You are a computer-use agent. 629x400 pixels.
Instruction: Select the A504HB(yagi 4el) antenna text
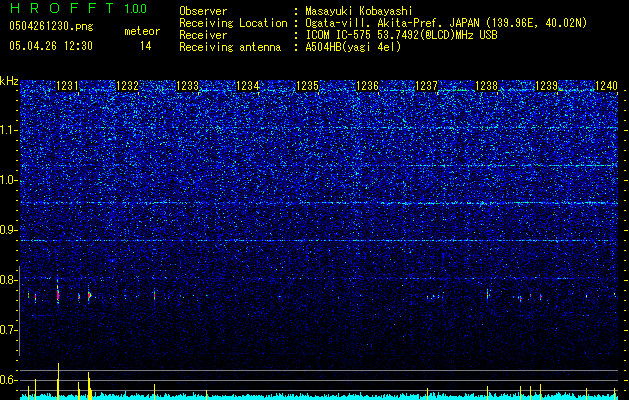353,47
